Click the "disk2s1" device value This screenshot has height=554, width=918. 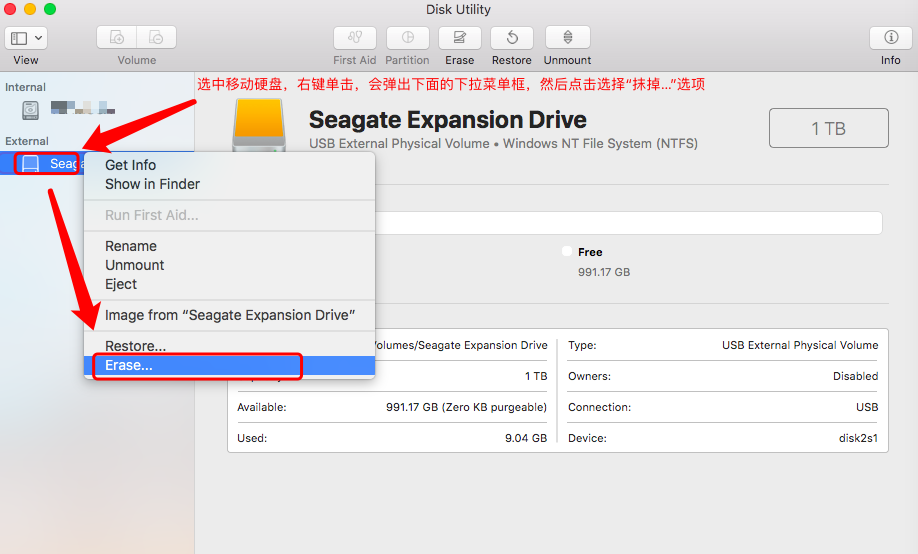pyautogui.click(x=858, y=438)
